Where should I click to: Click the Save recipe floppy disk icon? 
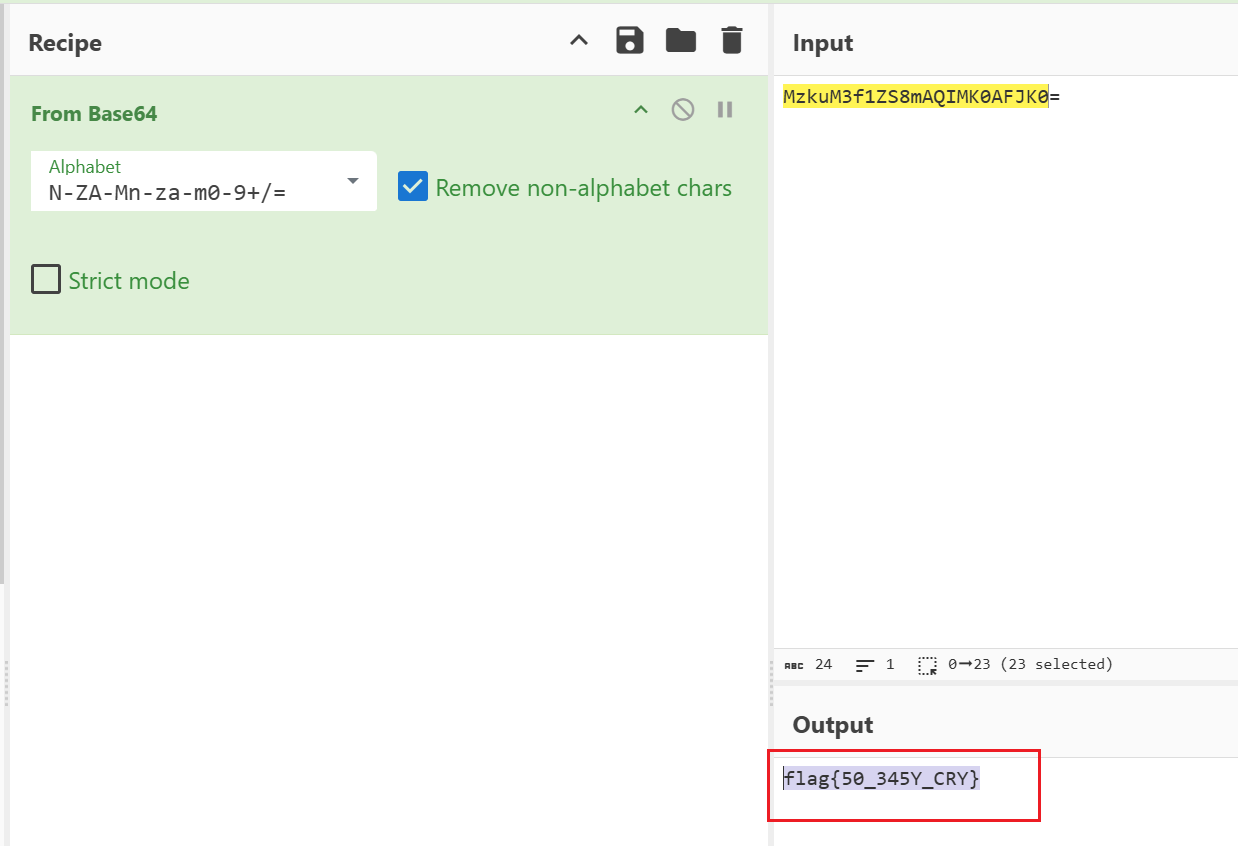[629, 41]
